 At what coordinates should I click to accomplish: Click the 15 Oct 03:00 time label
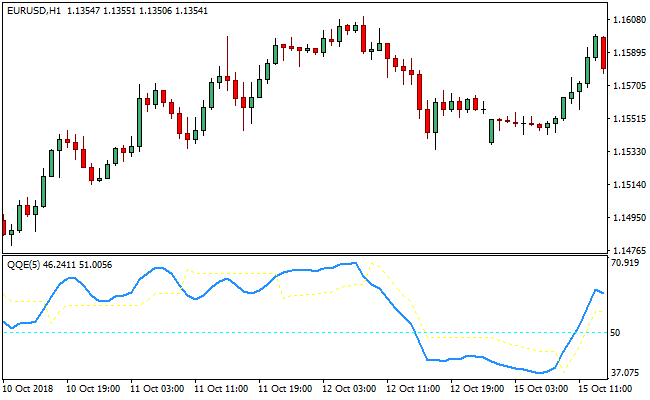[541, 389]
